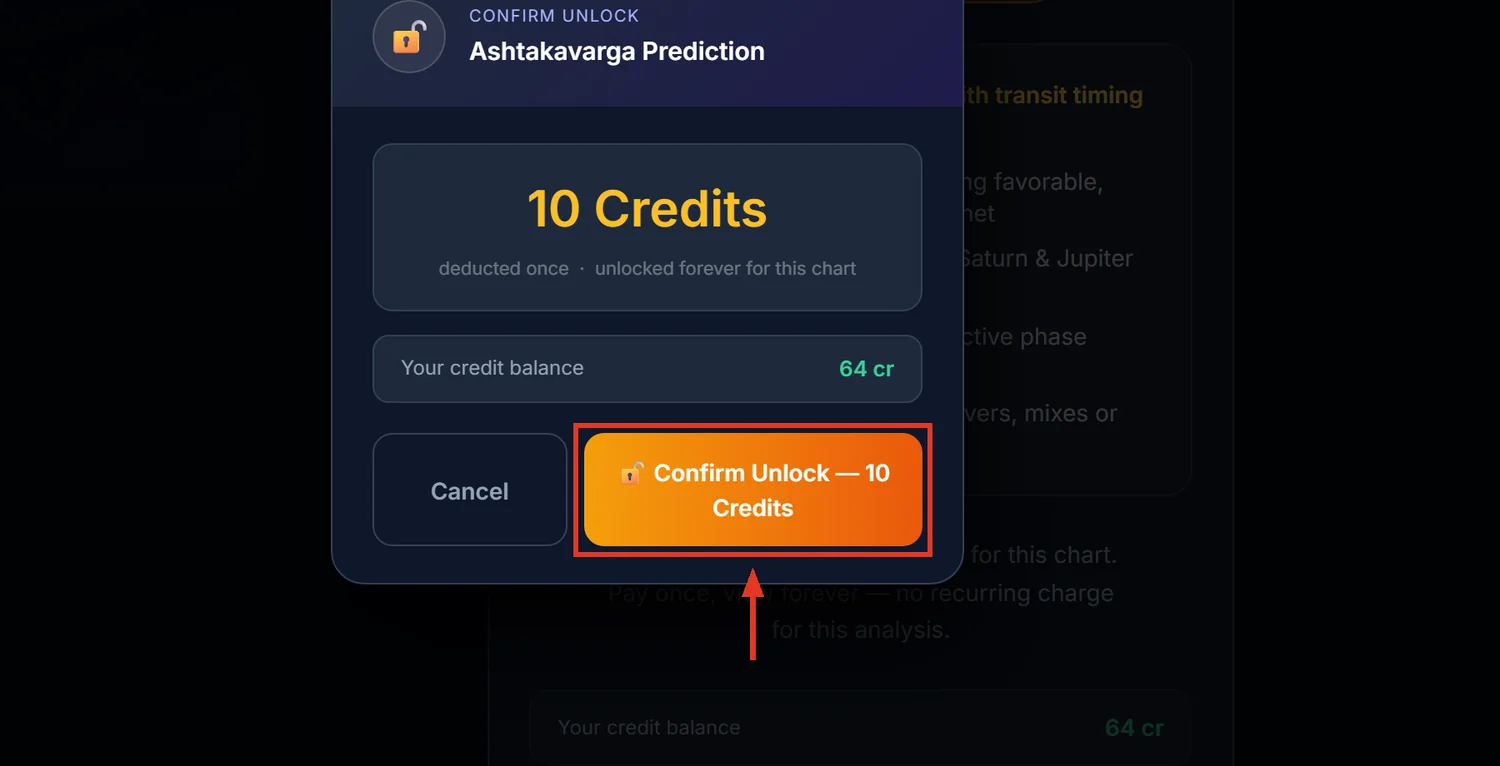Cancel the unlock confirmation dialog
The width and height of the screenshot is (1500, 766).
pyautogui.click(x=470, y=490)
